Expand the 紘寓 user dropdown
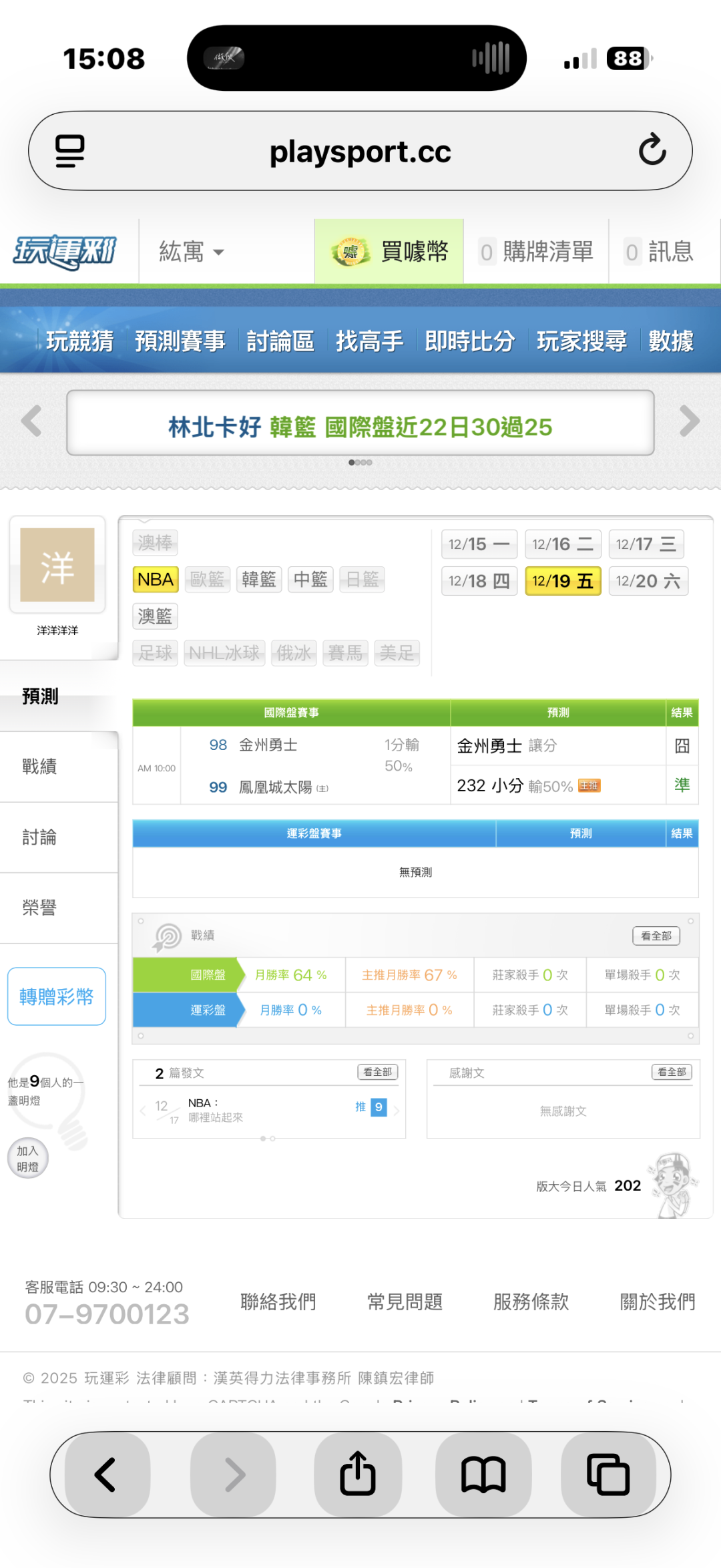The image size is (721, 1568). (x=191, y=252)
